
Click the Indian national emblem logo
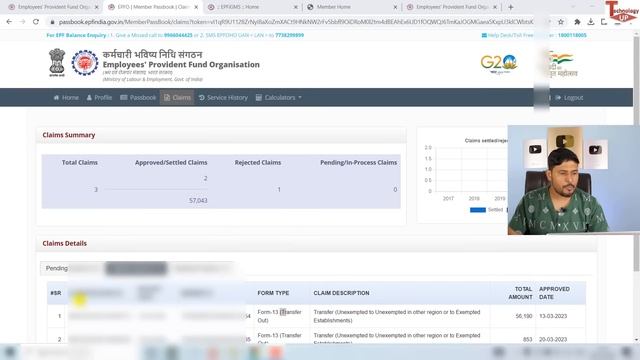click(57, 62)
